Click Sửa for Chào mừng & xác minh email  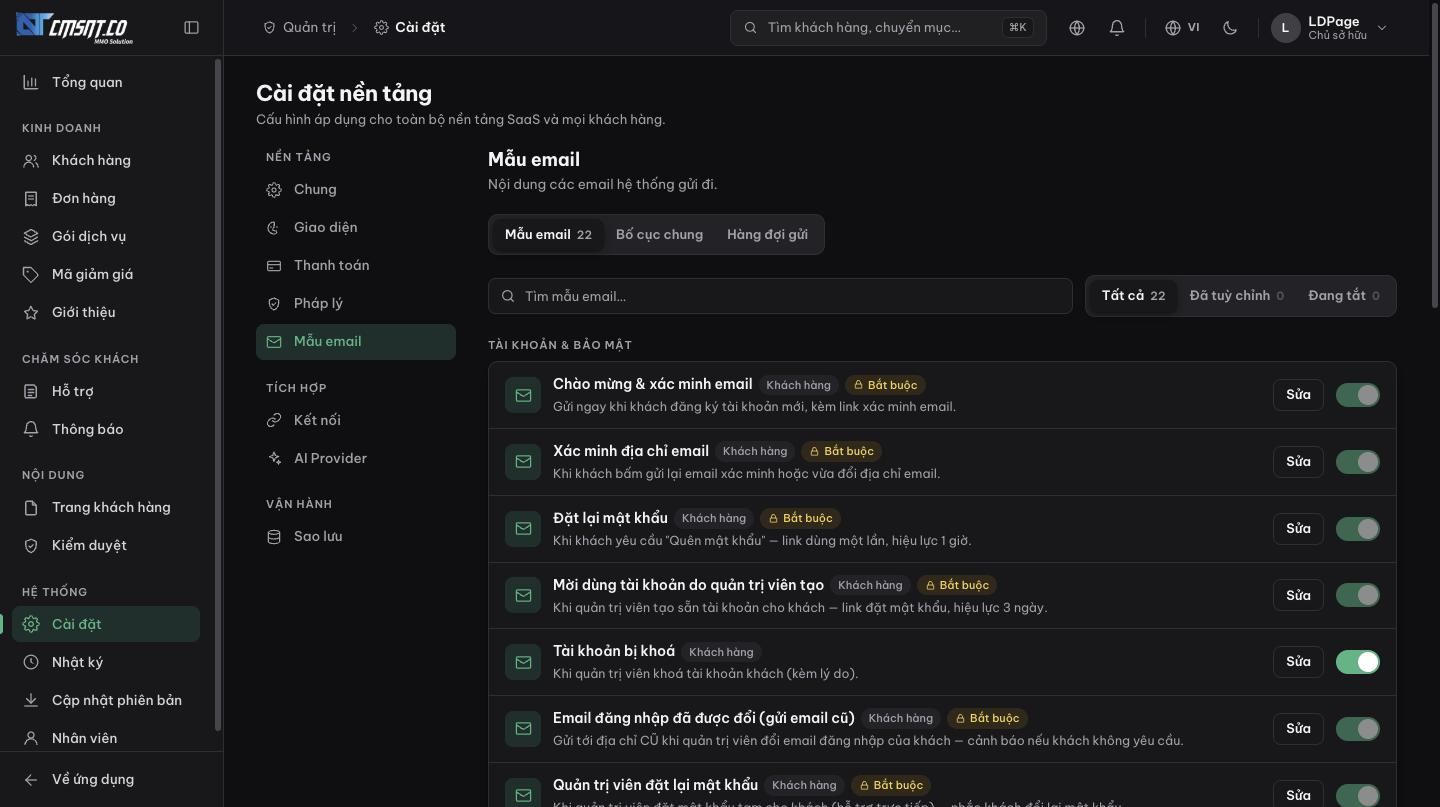coord(1298,395)
